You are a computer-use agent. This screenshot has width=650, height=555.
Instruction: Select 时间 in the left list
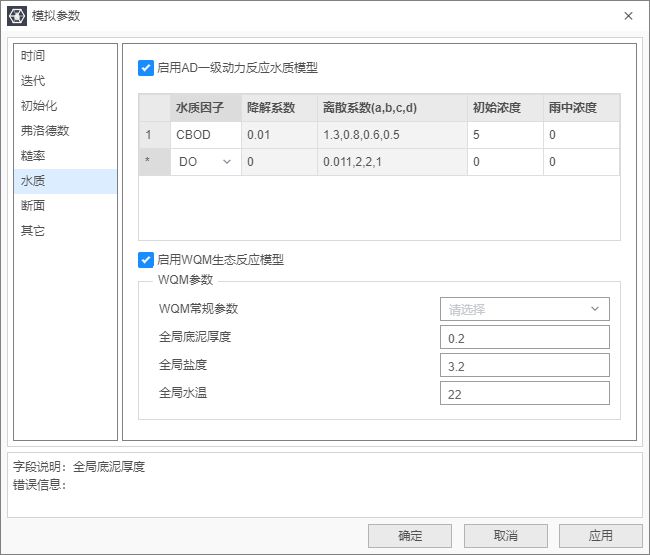tap(33, 56)
